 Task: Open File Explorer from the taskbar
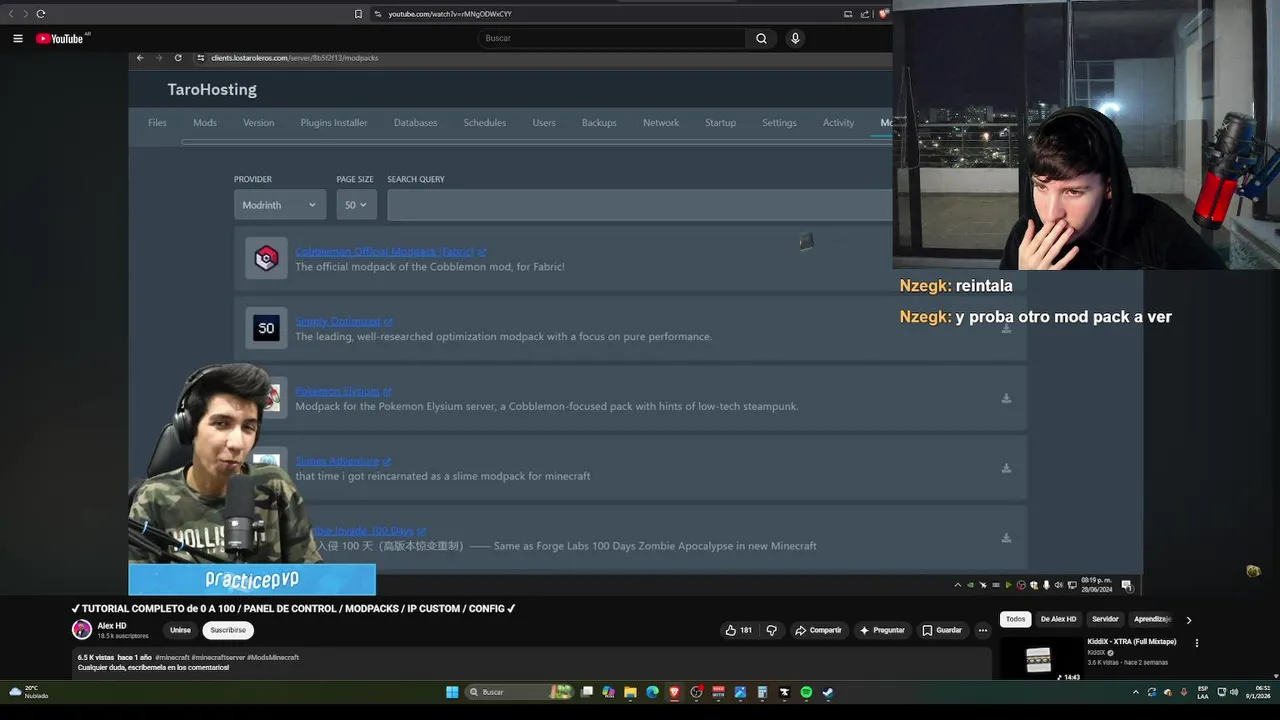630,692
